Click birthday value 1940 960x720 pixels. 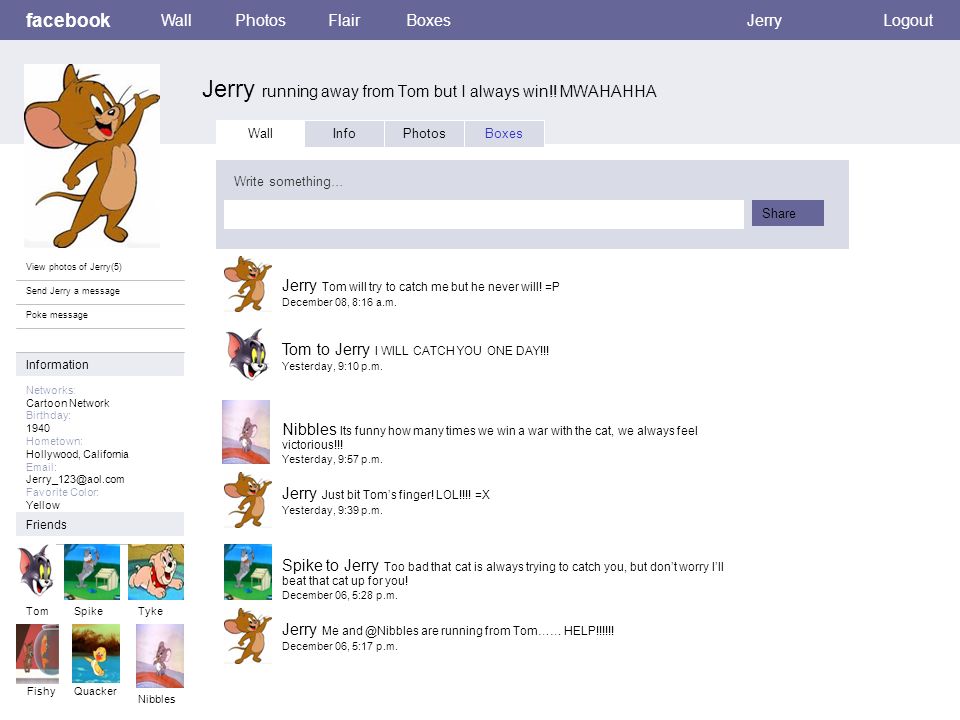38,429
